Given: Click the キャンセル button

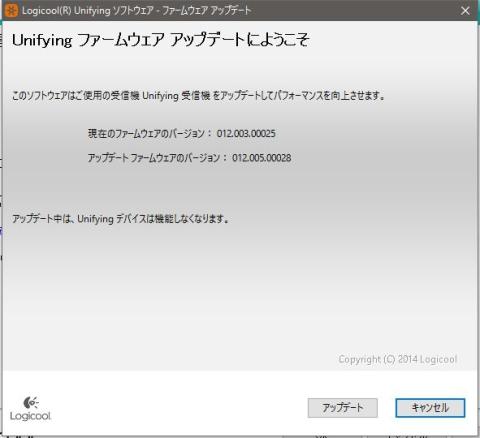Looking at the screenshot, I should [x=430, y=408].
